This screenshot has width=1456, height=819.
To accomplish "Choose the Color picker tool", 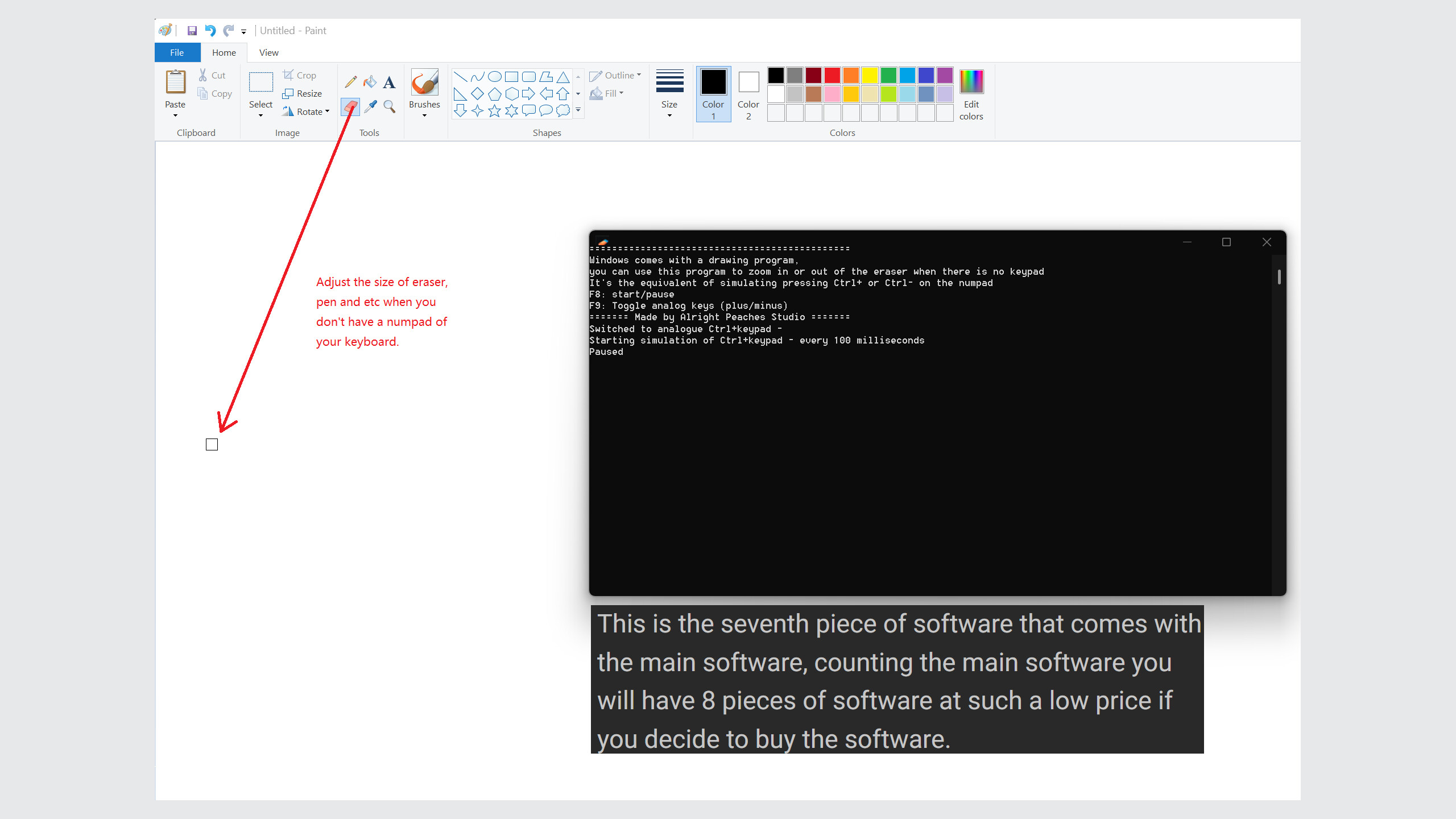I will pyautogui.click(x=370, y=107).
